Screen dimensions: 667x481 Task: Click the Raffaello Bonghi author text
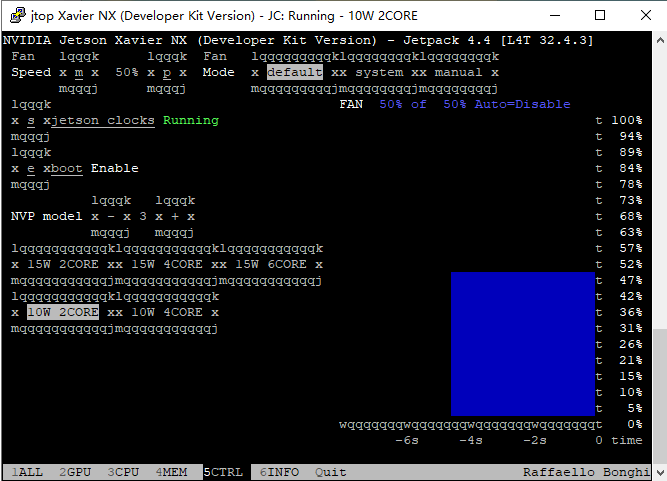click(586, 472)
